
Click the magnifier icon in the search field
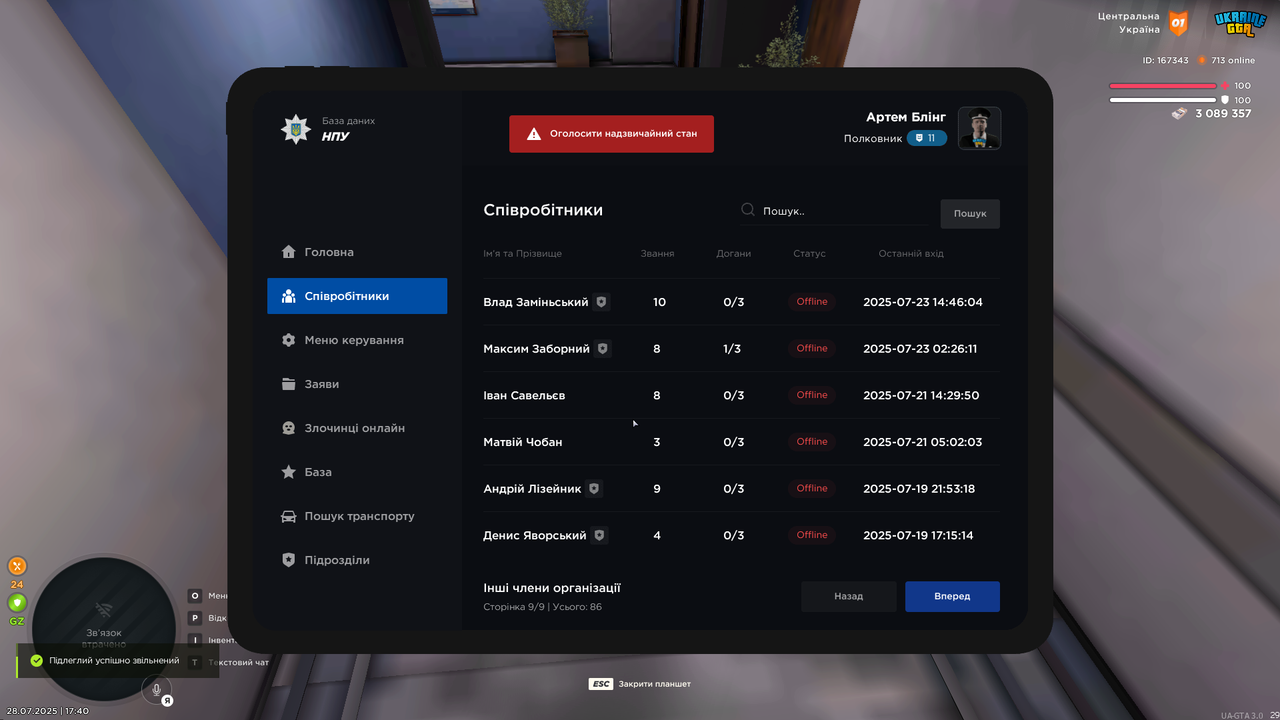click(x=748, y=210)
